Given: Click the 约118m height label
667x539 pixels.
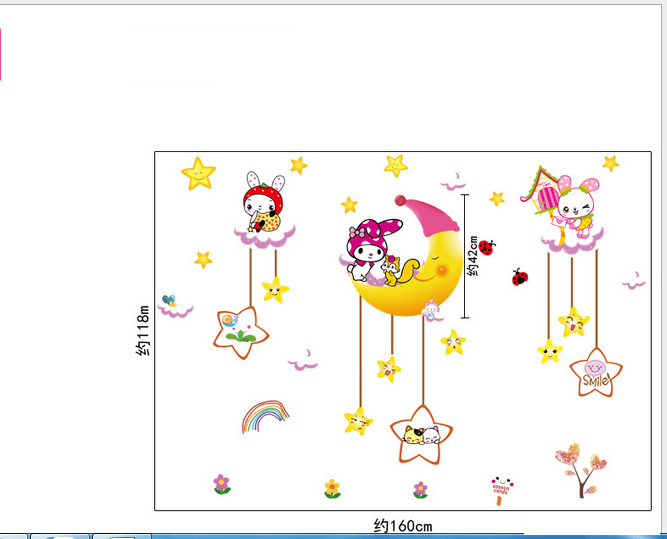Looking at the screenshot, I should [x=143, y=330].
